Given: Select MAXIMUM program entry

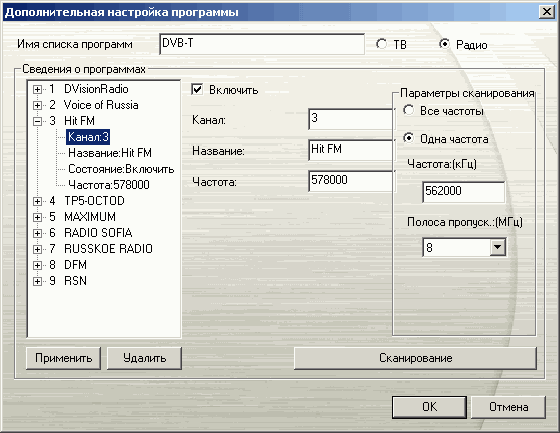Looking at the screenshot, I should [x=90, y=217].
